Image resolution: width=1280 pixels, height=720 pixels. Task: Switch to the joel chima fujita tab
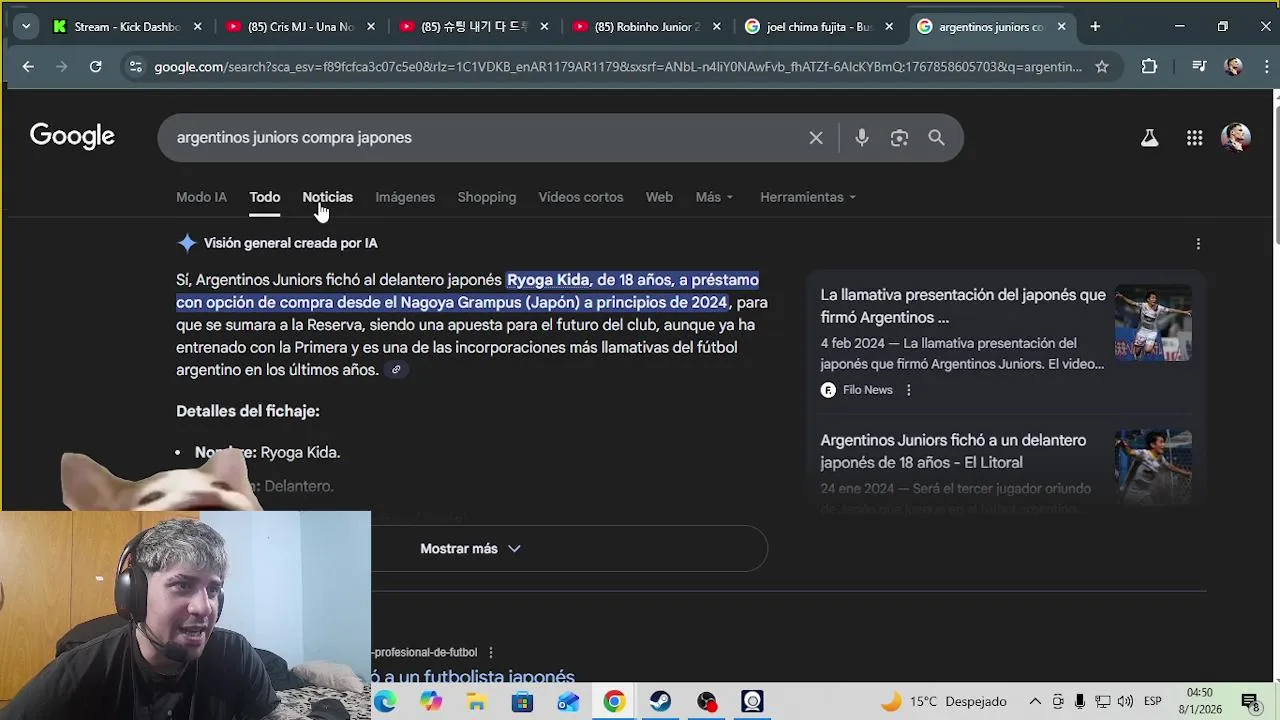click(820, 27)
